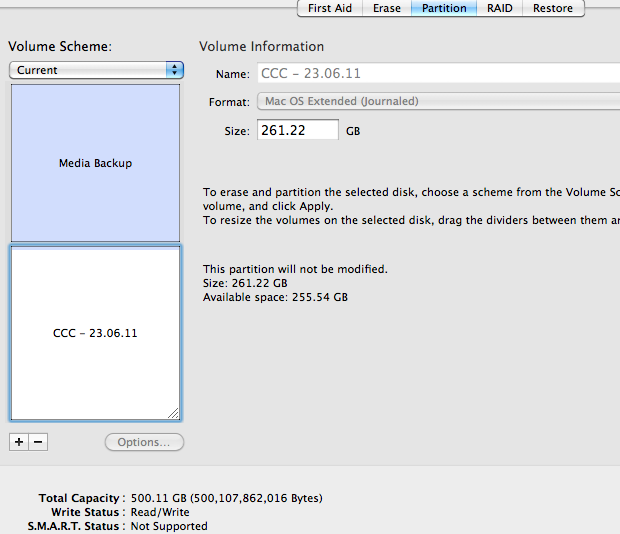Screen dimensions: 620x534
Task: Click the 'Size: 261.22 GB' info line
Action: tap(245, 283)
